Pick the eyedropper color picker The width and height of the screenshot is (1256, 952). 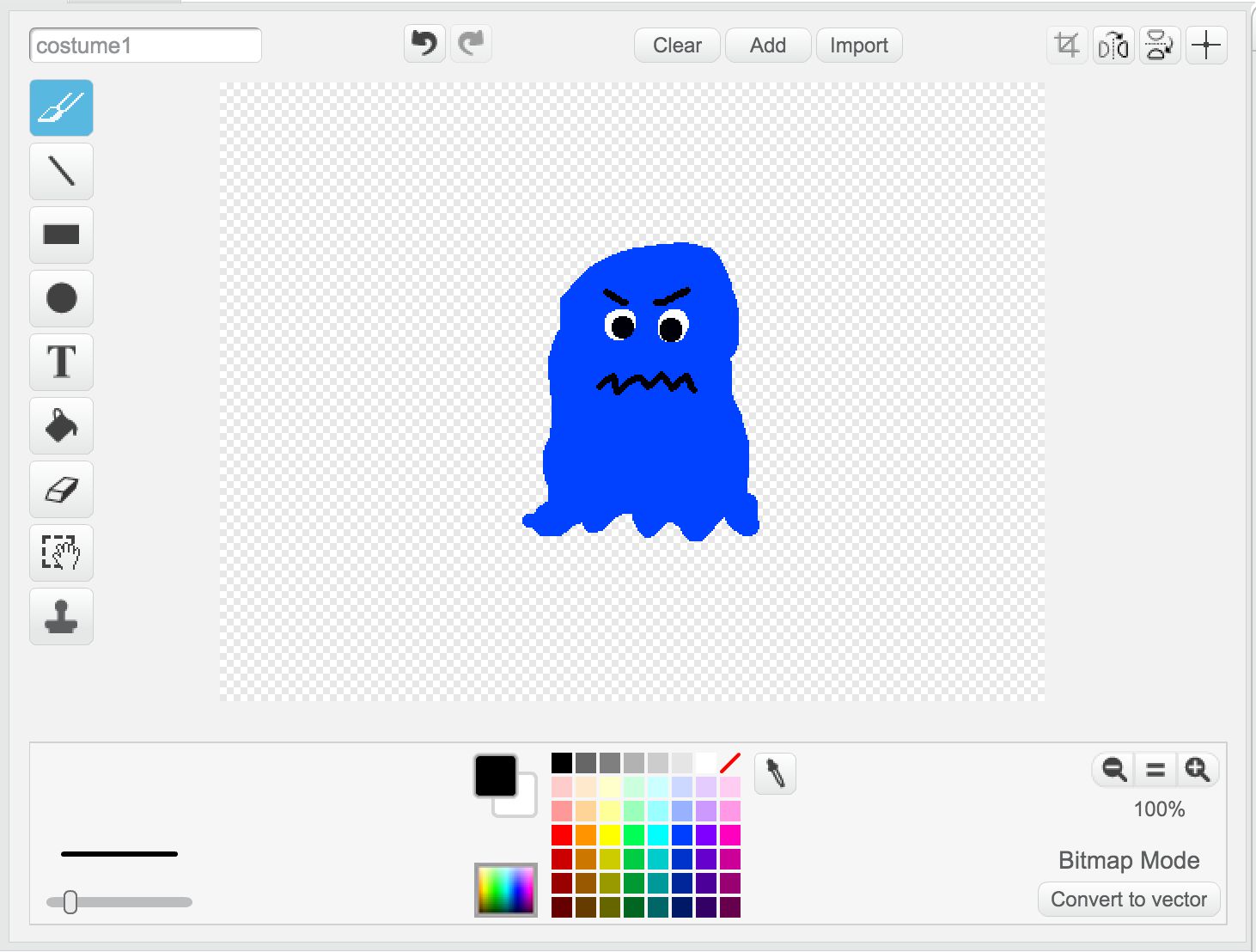[x=775, y=773]
